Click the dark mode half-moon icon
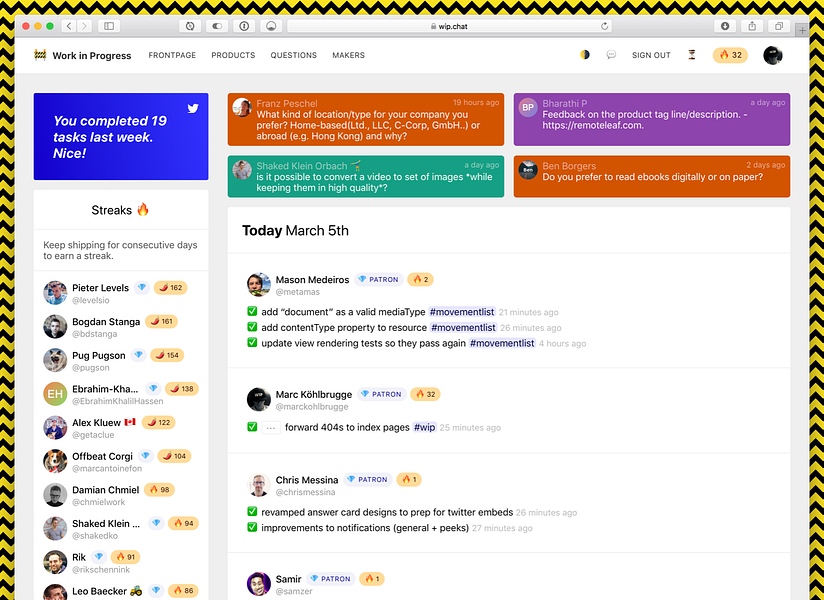This screenshot has height=600, width=824. click(584, 55)
